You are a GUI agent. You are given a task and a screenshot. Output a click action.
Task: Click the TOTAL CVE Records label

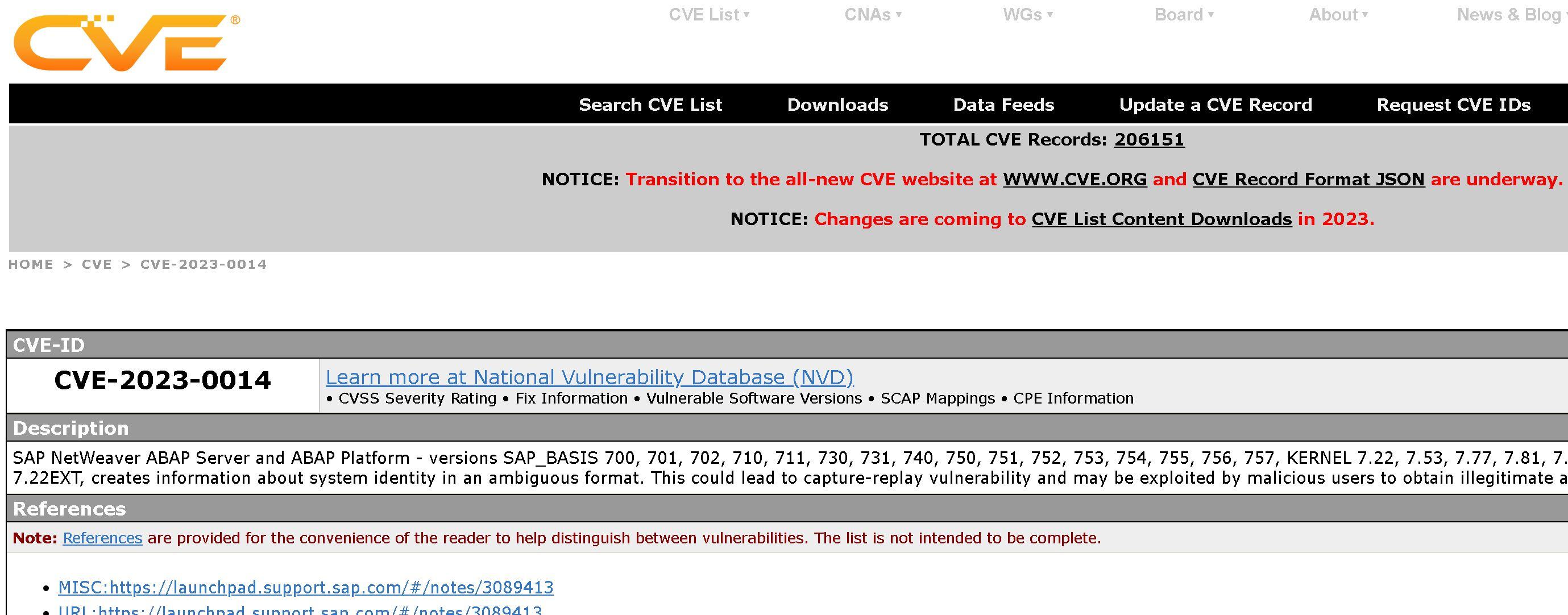pos(1013,139)
